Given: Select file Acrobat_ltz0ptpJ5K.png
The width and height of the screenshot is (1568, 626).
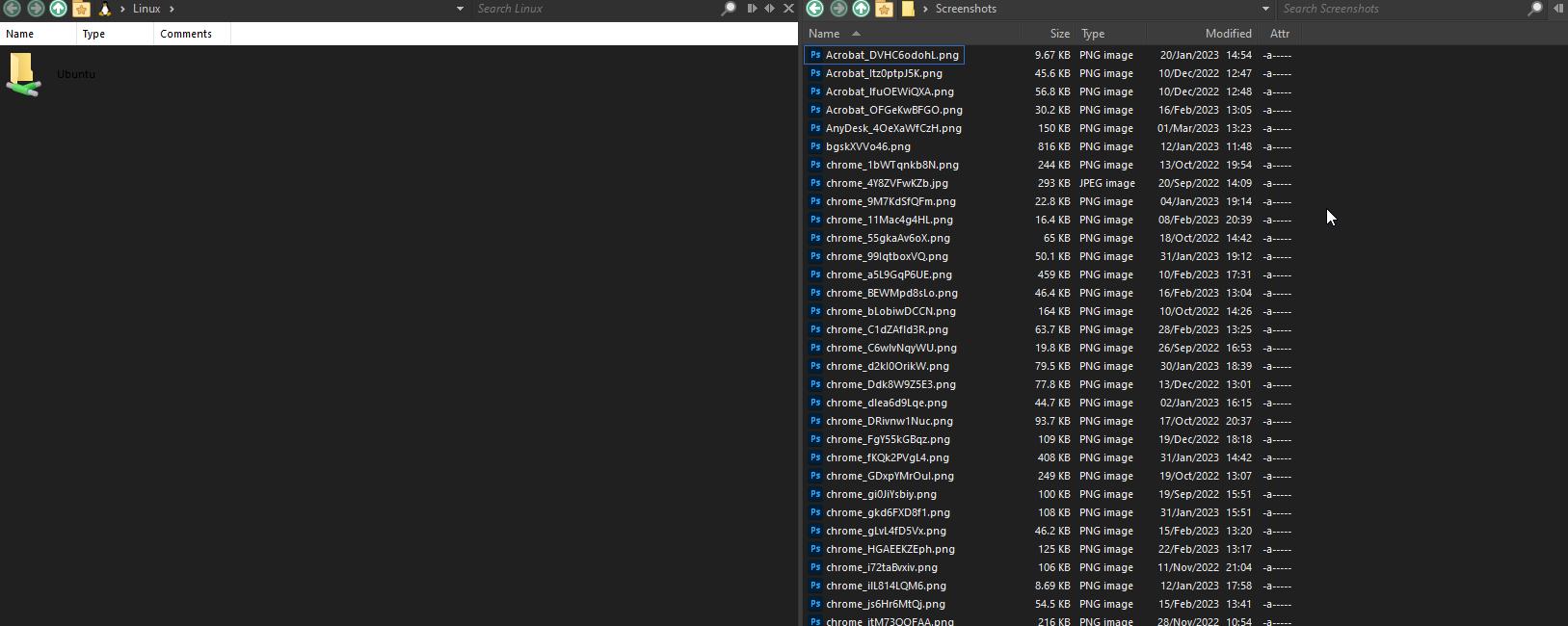Looking at the screenshot, I should (884, 73).
